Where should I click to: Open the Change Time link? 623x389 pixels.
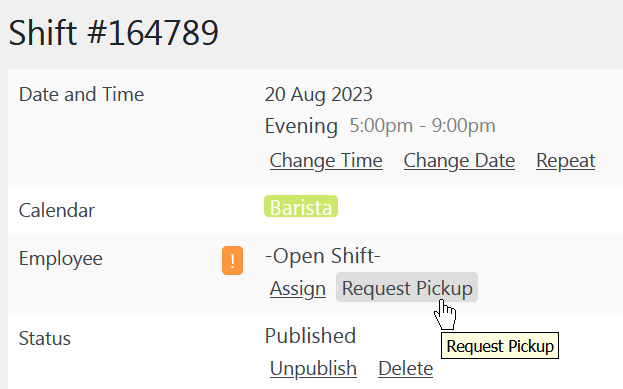pyautogui.click(x=326, y=161)
